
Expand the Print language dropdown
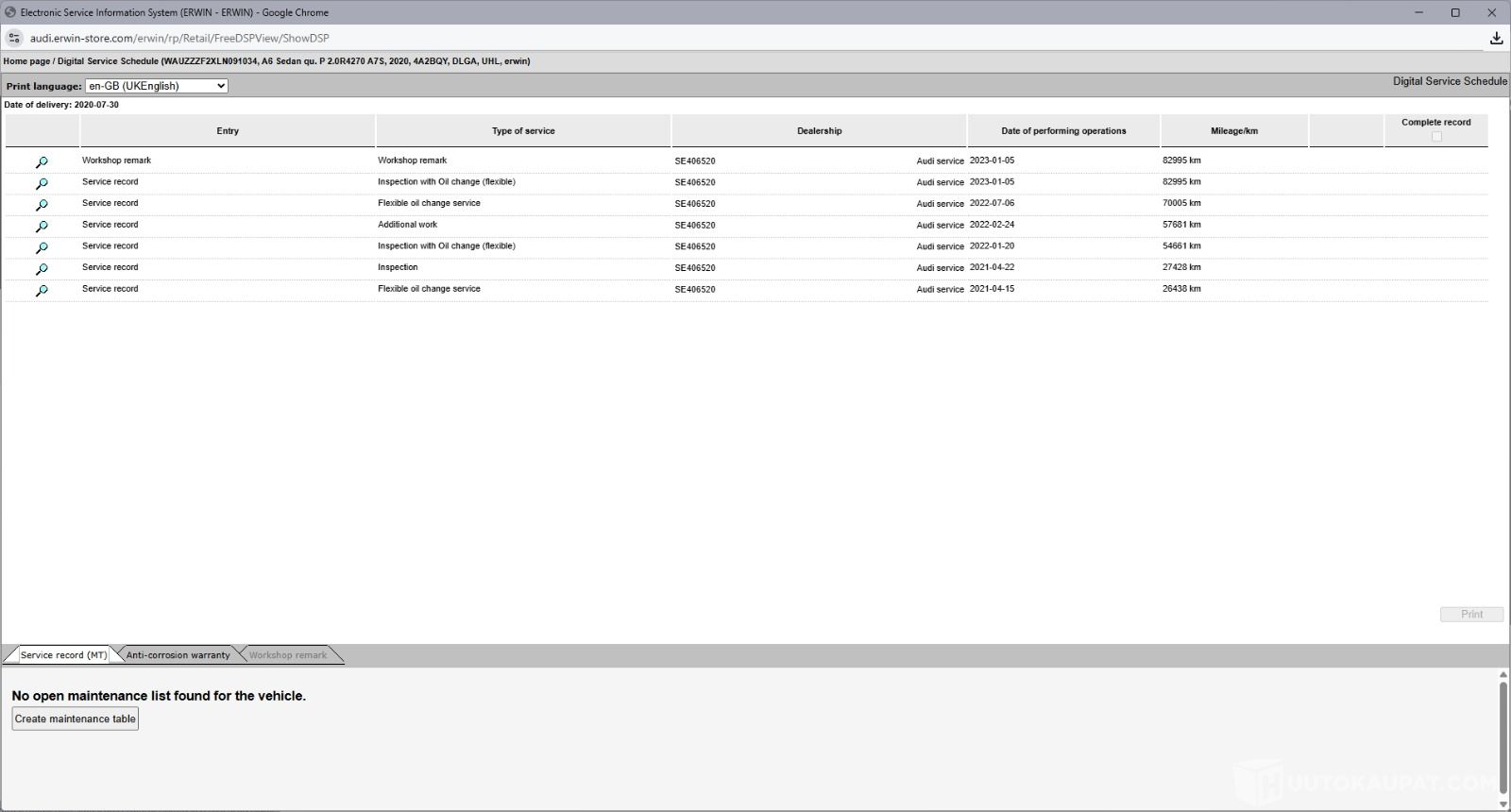click(157, 86)
